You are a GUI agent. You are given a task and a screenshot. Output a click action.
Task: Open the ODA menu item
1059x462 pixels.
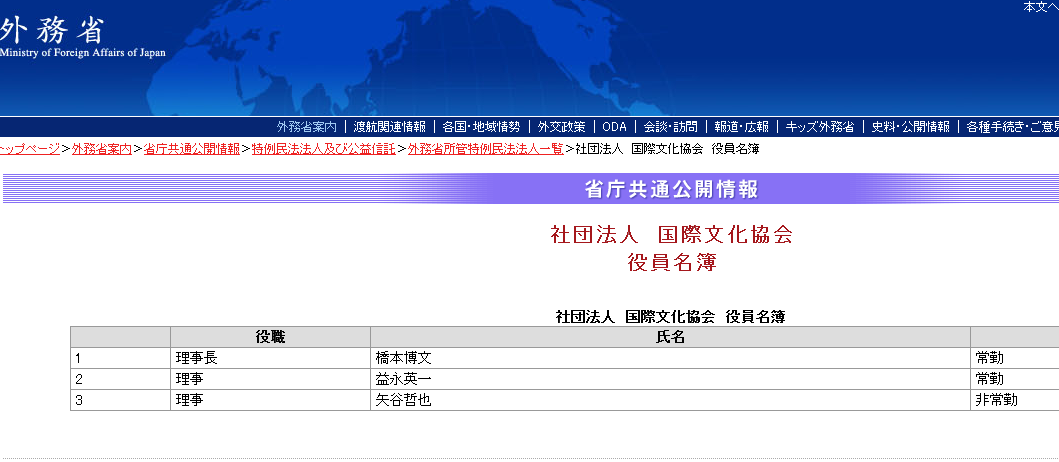tap(615, 127)
